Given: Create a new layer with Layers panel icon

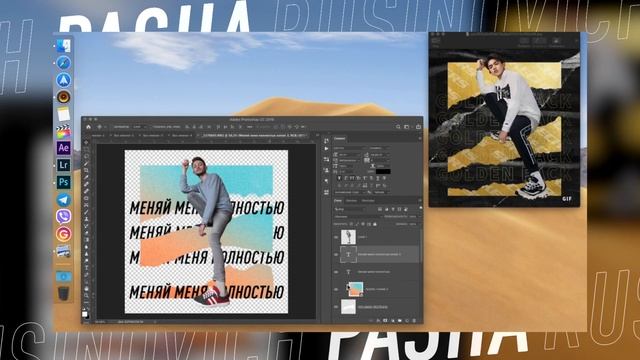Looking at the screenshot, I should coord(407,320).
